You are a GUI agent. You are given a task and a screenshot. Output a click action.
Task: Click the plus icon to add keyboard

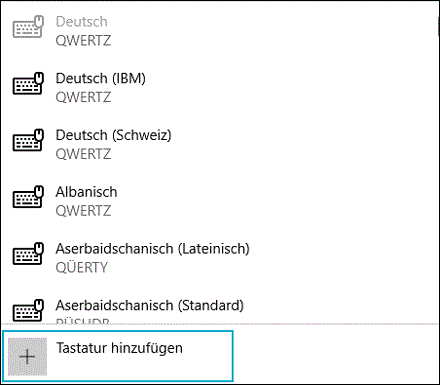[27, 357]
